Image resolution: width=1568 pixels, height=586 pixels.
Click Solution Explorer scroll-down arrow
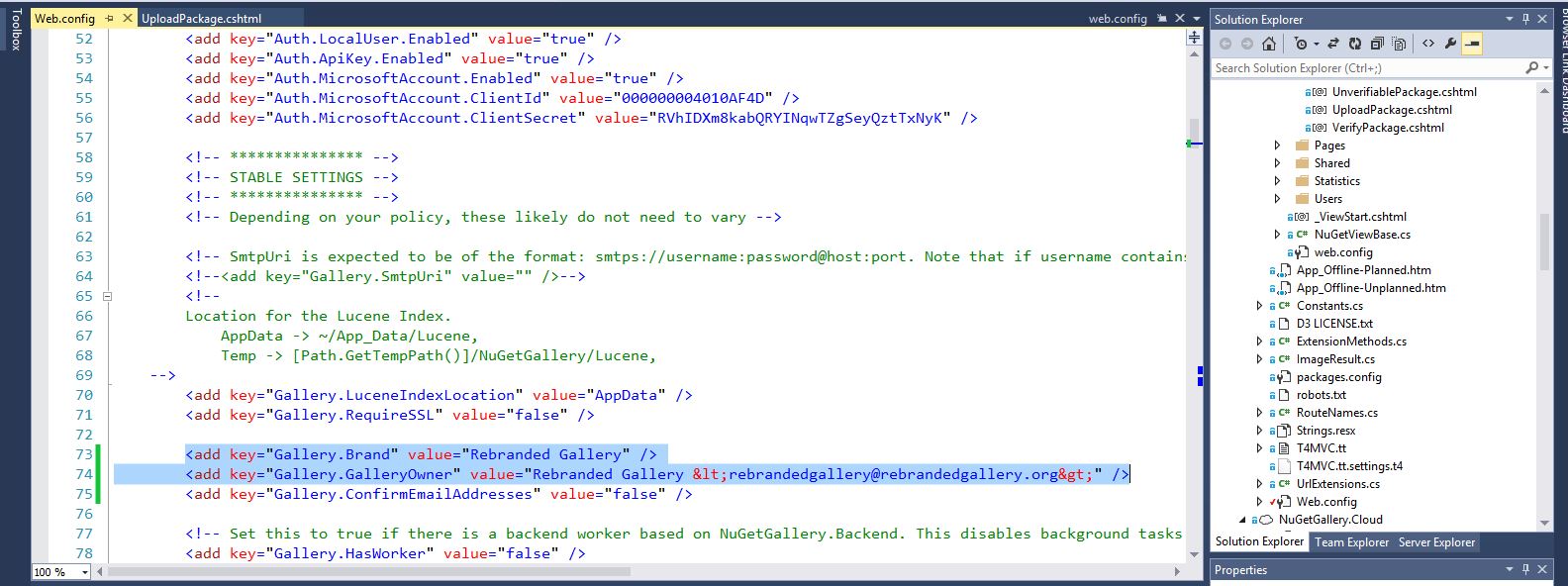point(1545,523)
